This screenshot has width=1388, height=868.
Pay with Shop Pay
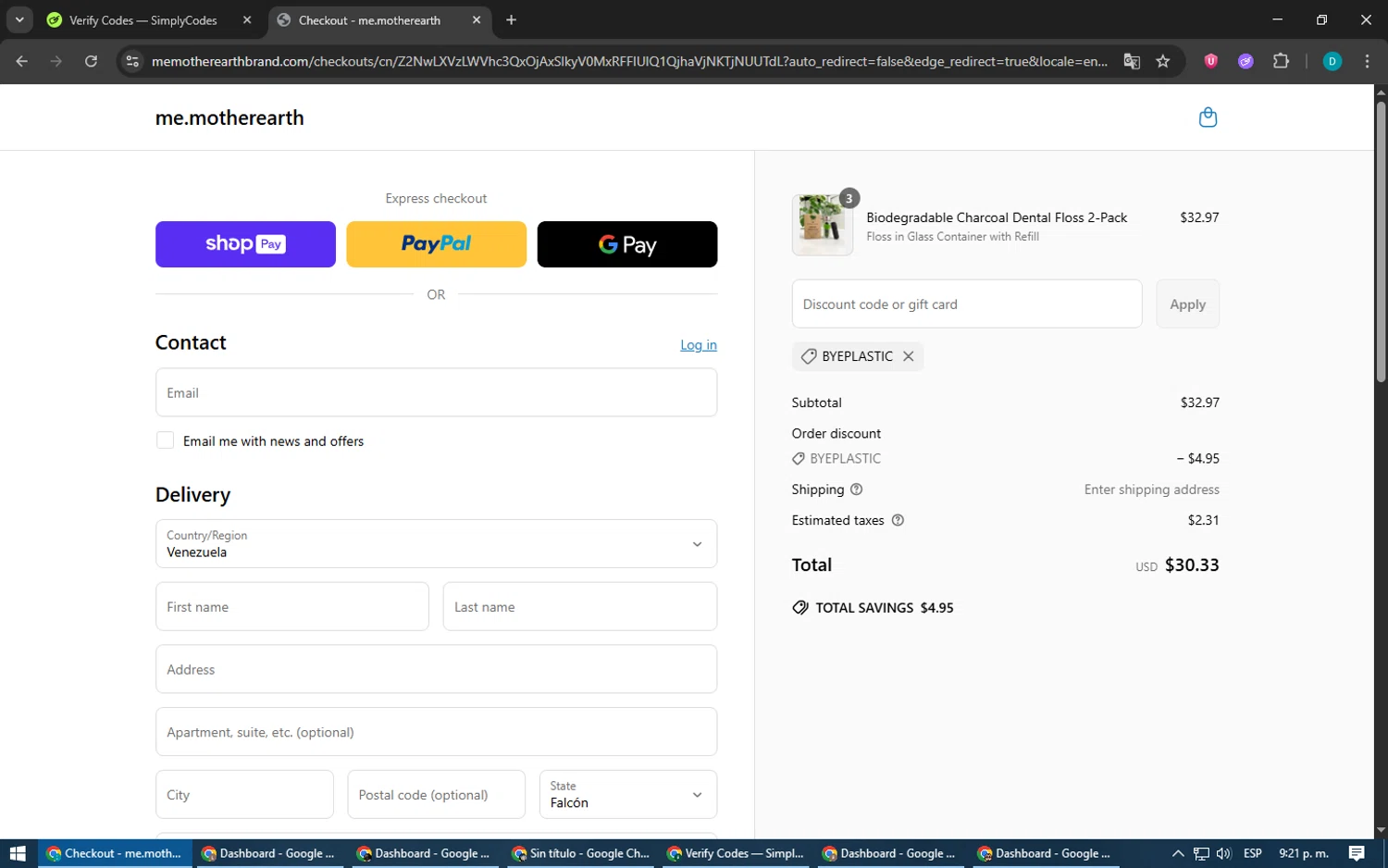[245, 244]
